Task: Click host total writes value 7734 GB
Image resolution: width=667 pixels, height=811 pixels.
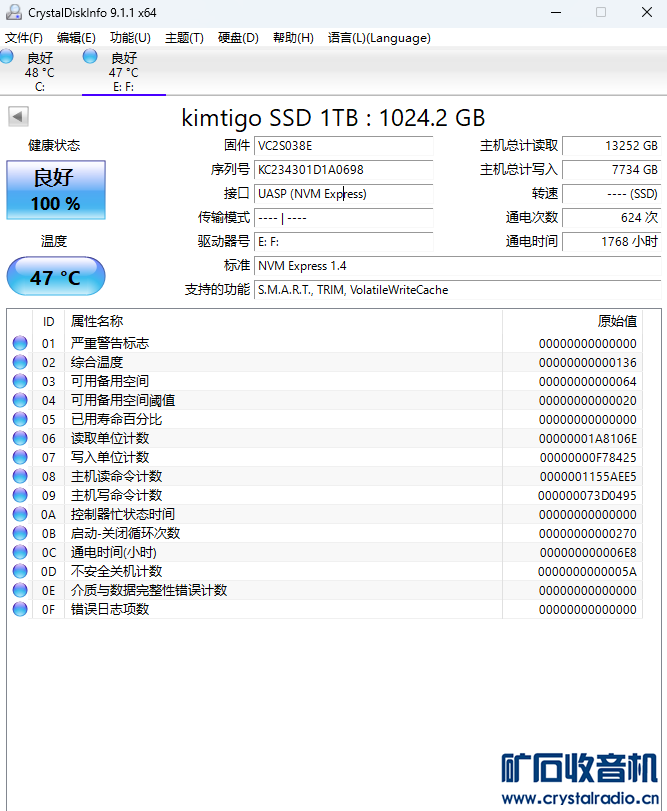Action: (x=612, y=170)
